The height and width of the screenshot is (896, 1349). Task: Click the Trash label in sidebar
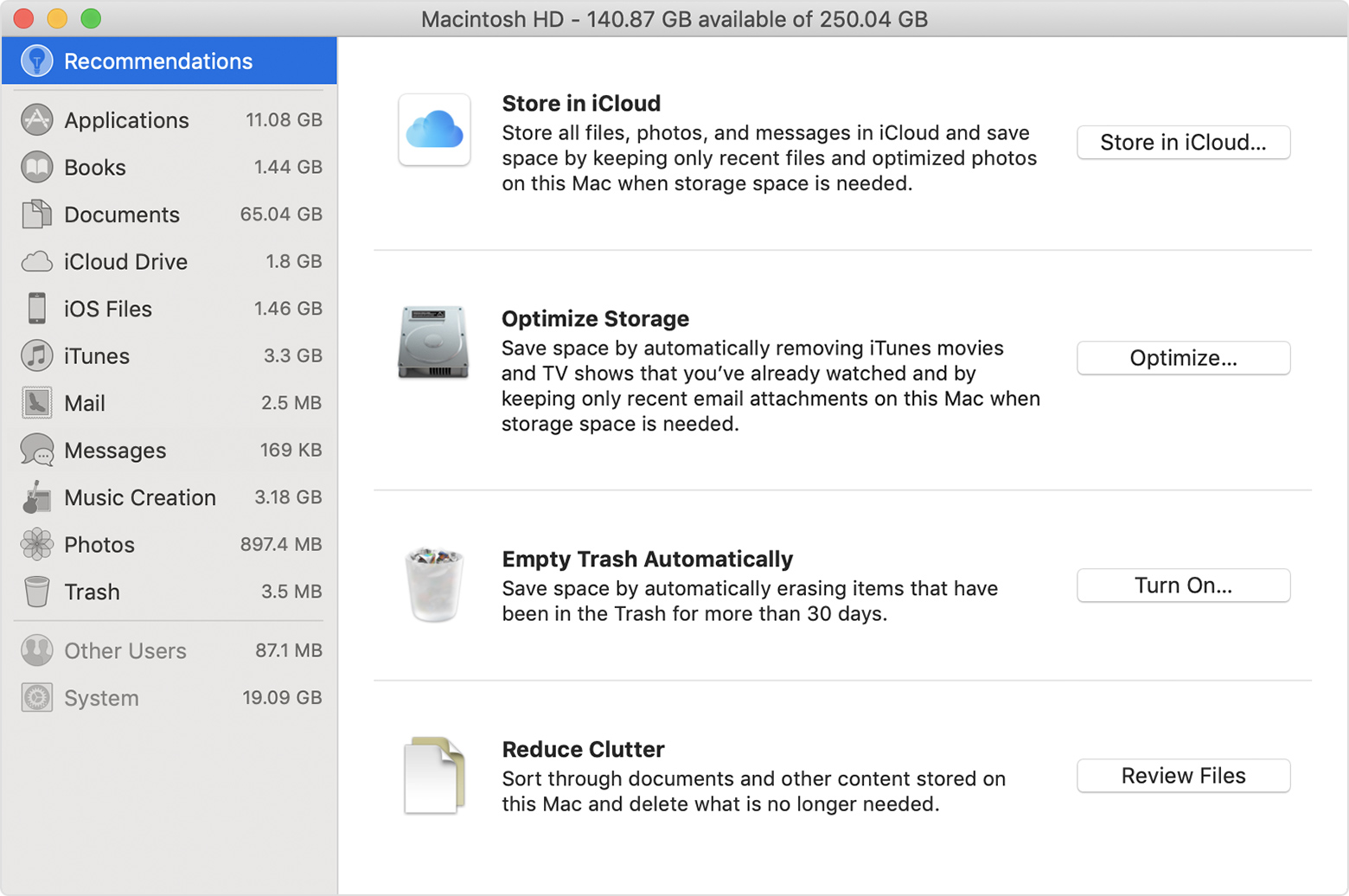coord(92,592)
